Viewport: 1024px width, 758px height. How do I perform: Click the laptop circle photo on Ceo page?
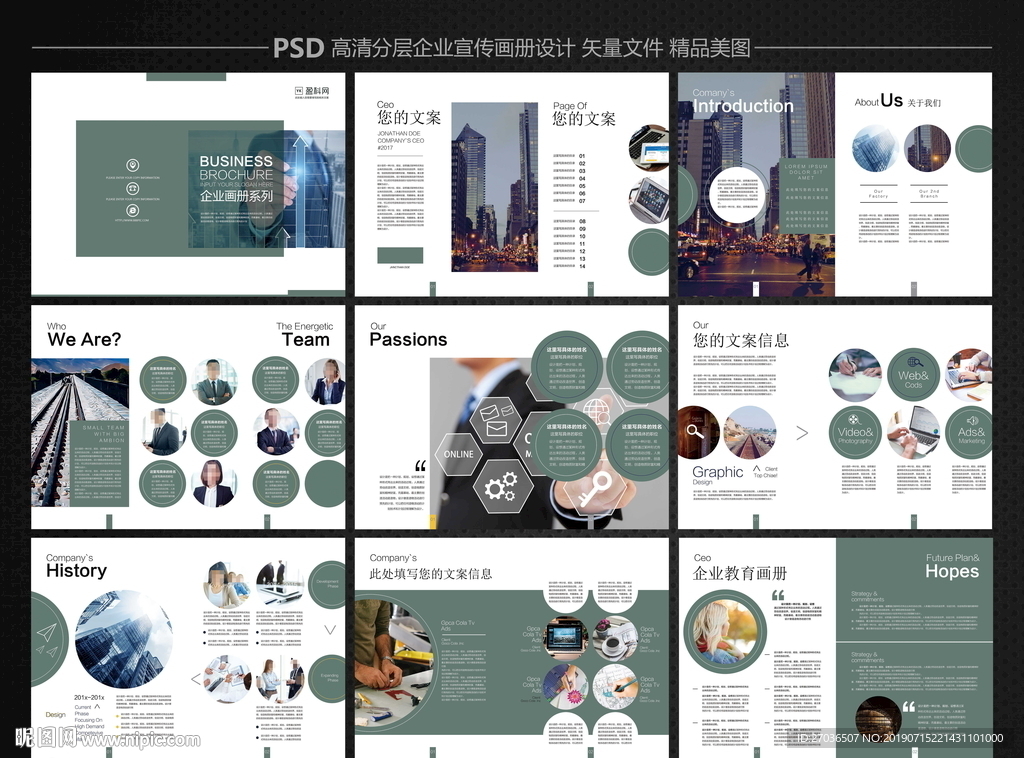coord(648,148)
